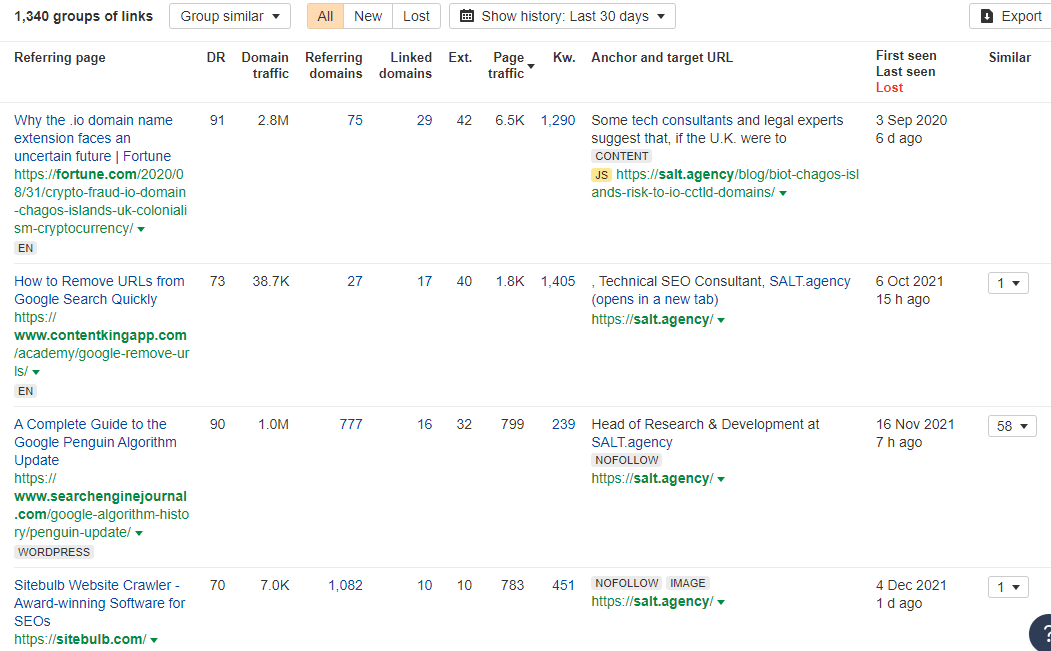1051x651 pixels.
Task: Open the sitebulb.com referring URL
Action: (x=80, y=640)
